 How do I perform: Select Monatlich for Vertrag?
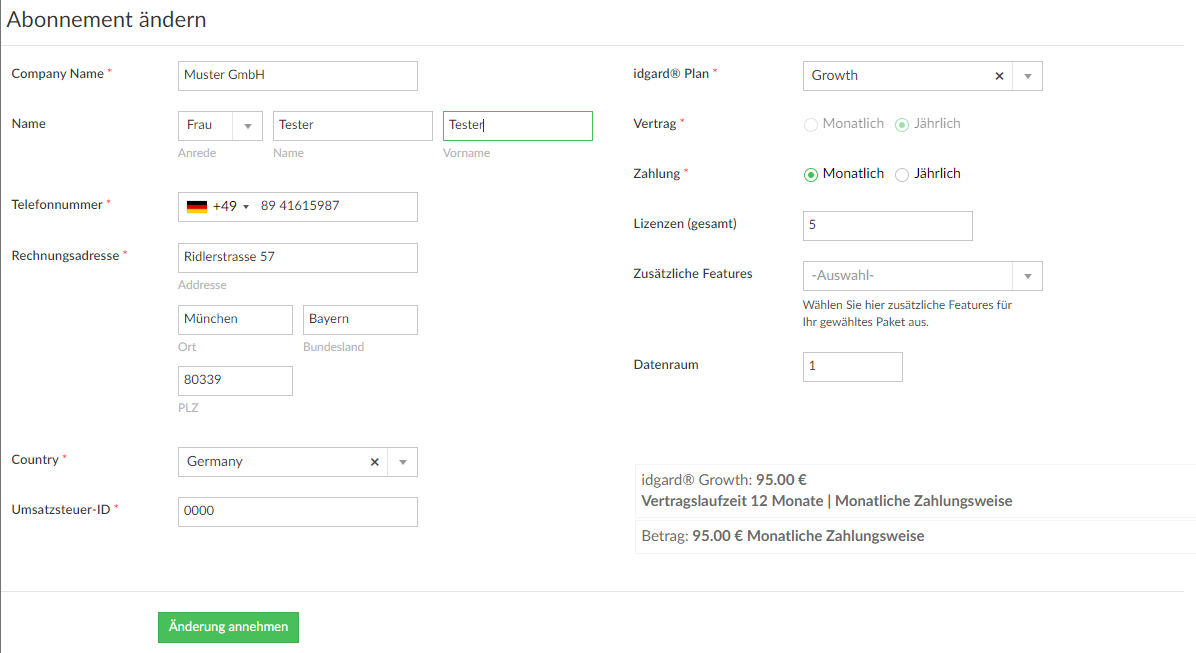811,124
